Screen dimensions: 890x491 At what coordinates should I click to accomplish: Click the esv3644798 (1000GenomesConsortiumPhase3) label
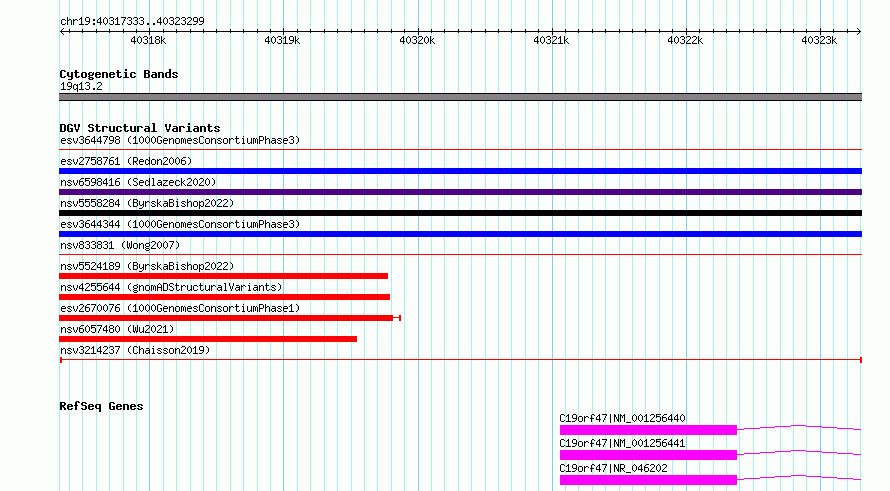(x=180, y=140)
